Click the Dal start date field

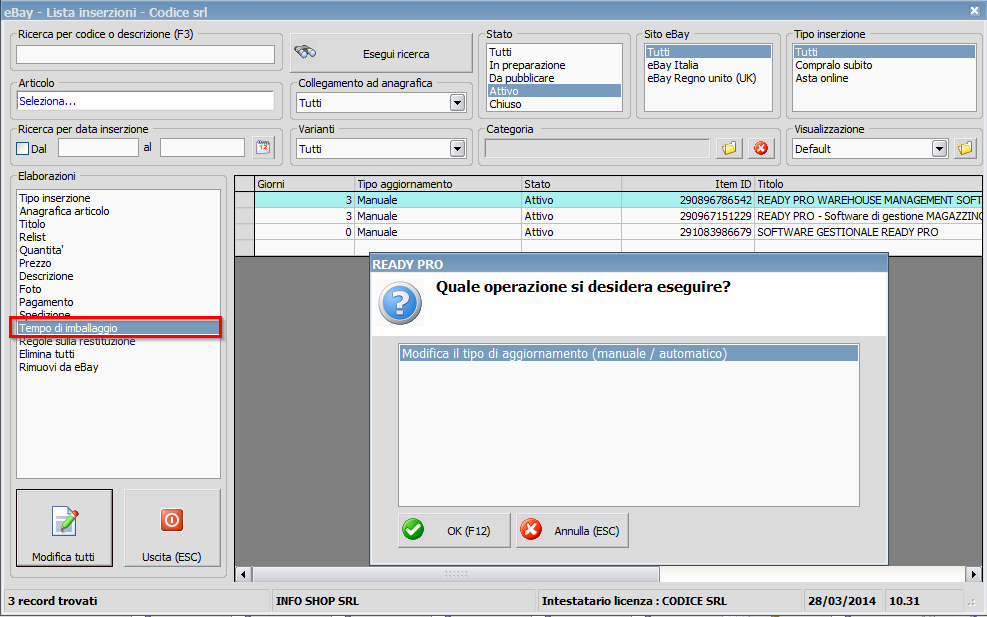[98, 148]
